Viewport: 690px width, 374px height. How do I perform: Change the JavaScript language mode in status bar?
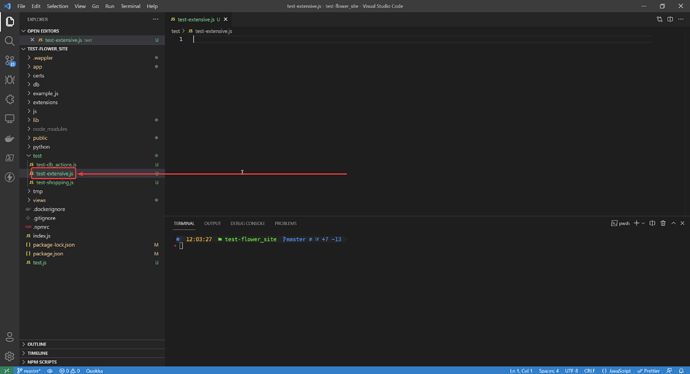pyautogui.click(x=616, y=371)
